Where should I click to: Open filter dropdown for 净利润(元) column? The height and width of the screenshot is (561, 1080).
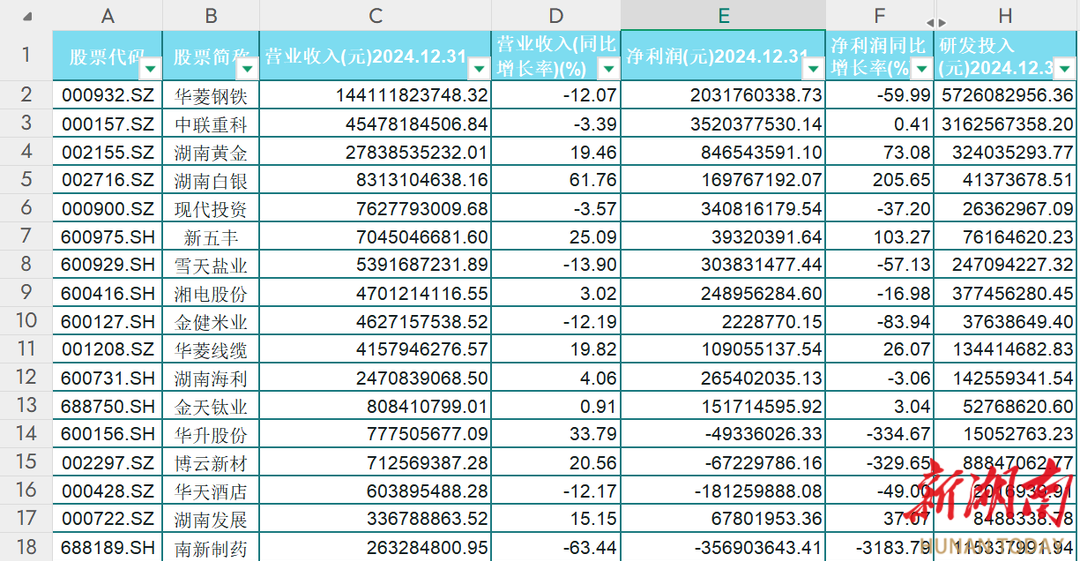click(x=813, y=68)
